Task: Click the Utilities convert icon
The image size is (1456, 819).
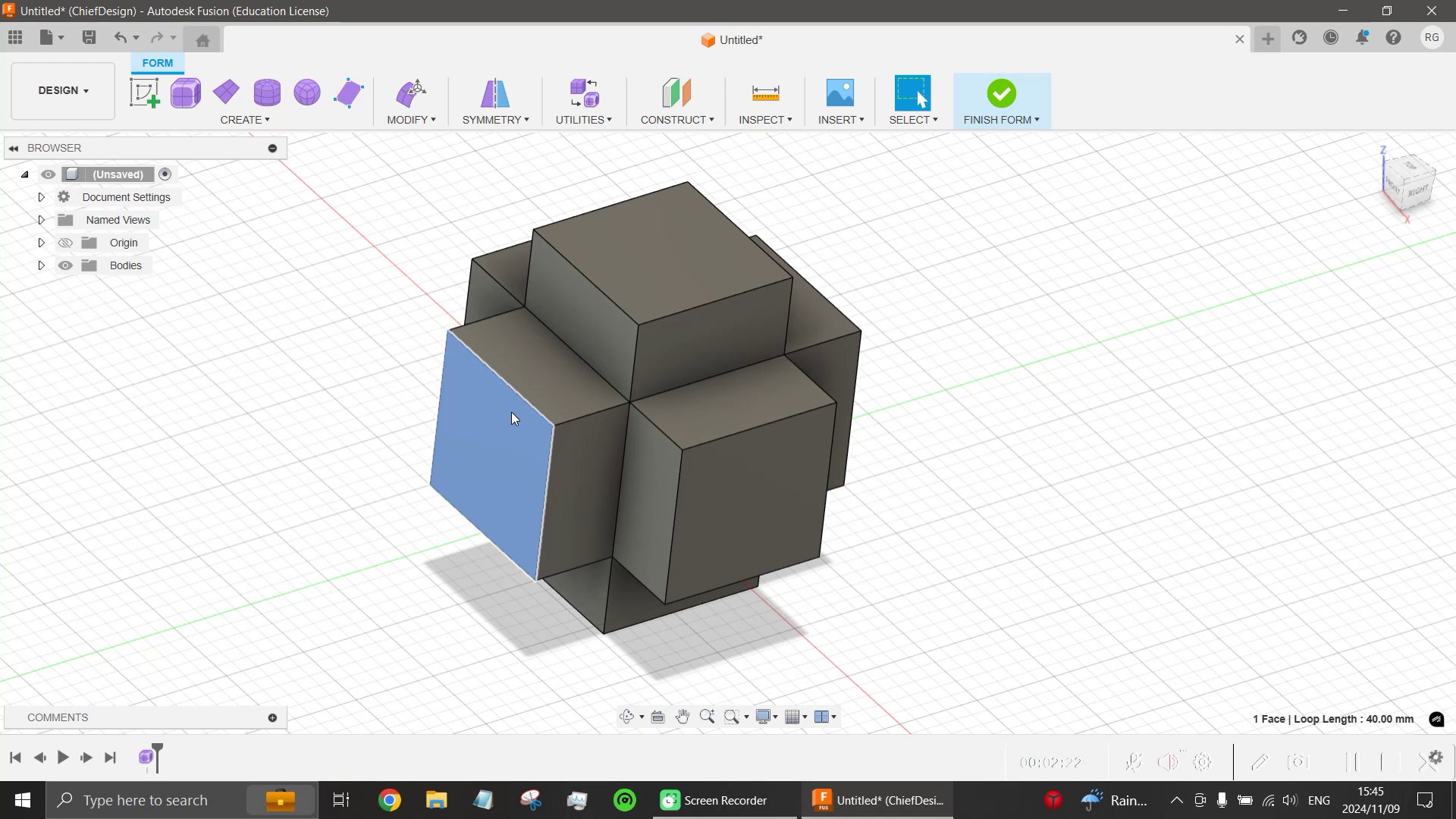Action: point(584,93)
